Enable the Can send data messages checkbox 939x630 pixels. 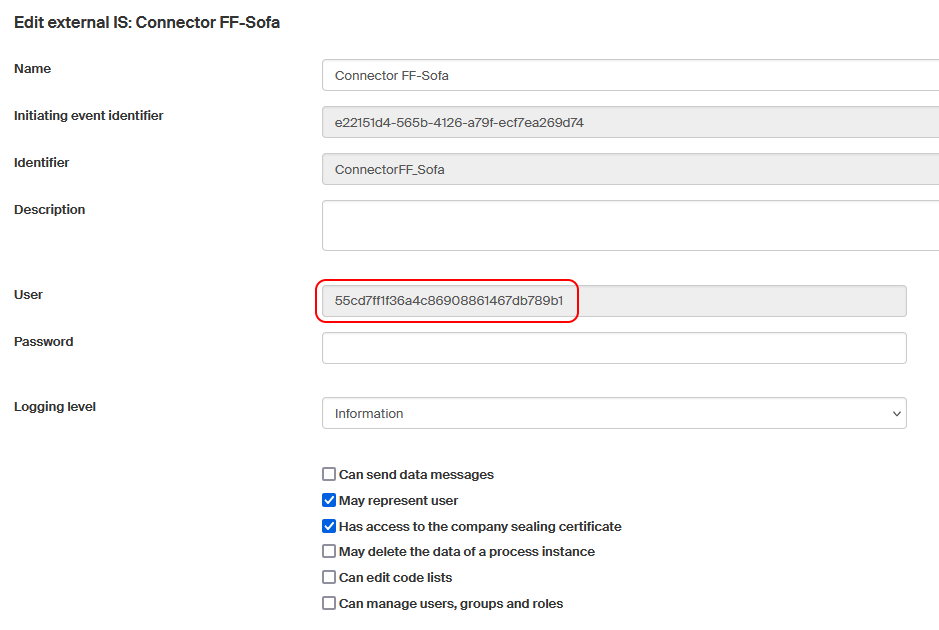pyautogui.click(x=329, y=475)
